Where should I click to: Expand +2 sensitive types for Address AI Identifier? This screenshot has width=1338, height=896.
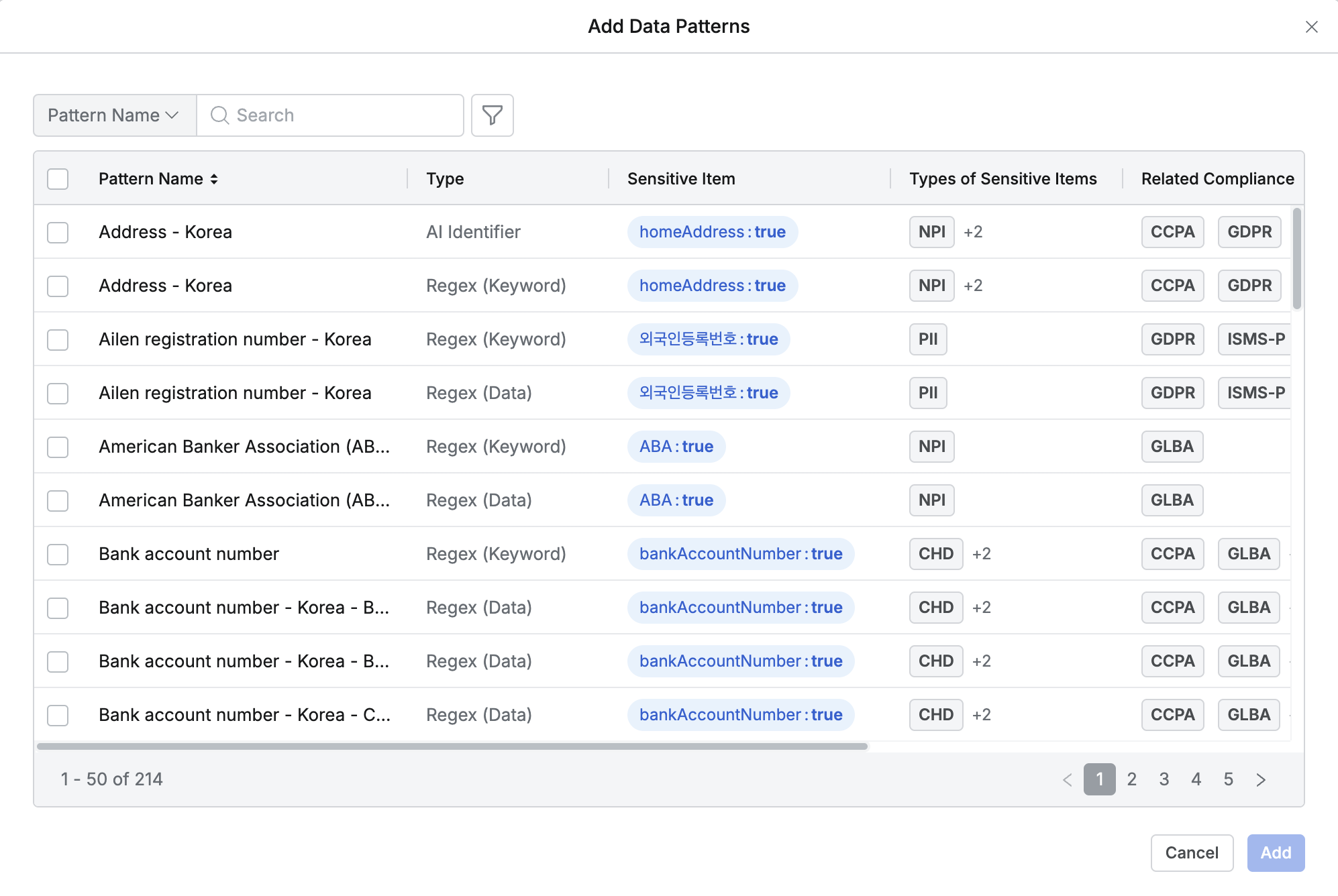click(973, 232)
